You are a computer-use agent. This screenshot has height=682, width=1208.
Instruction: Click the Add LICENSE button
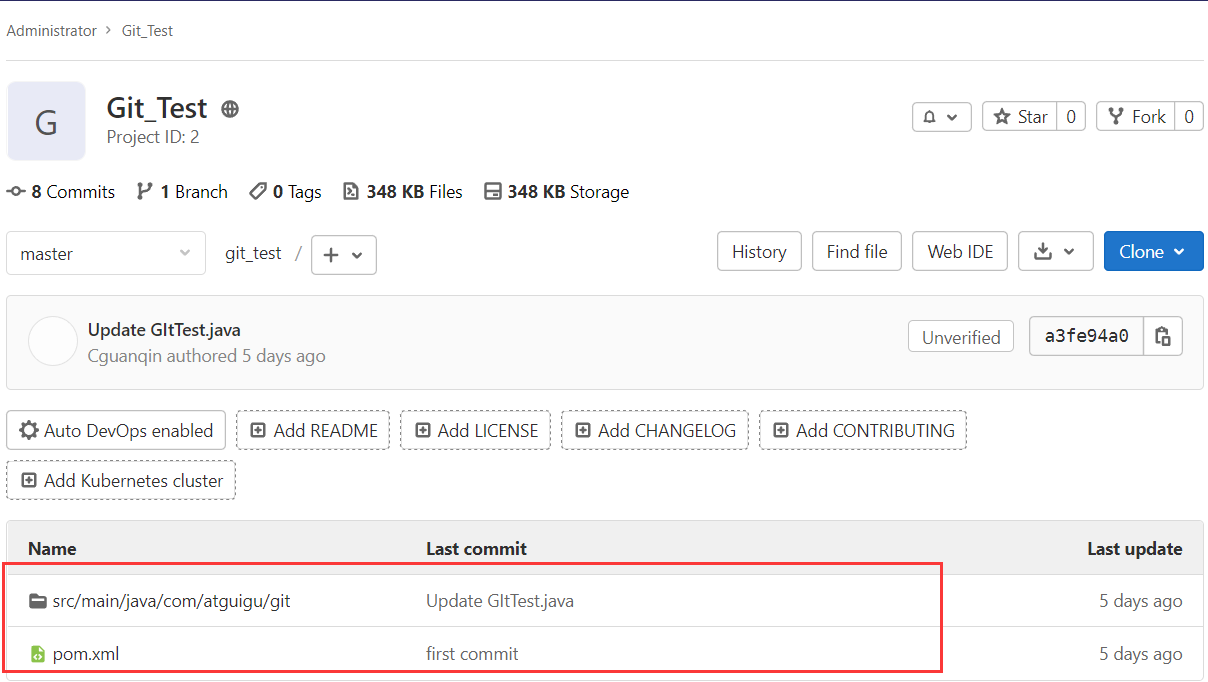[476, 431]
